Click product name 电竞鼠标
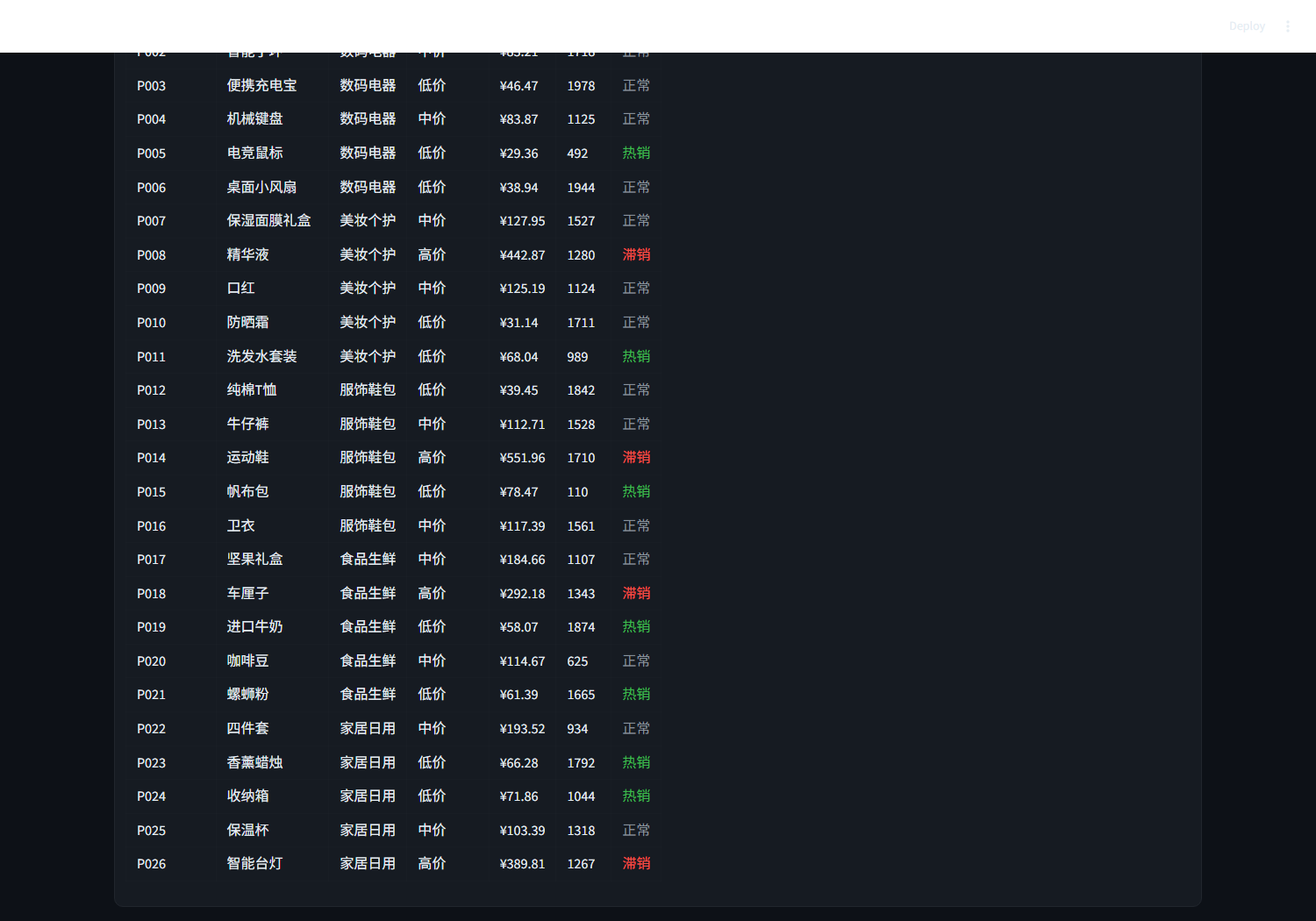This screenshot has height=921, width=1316. coord(254,153)
